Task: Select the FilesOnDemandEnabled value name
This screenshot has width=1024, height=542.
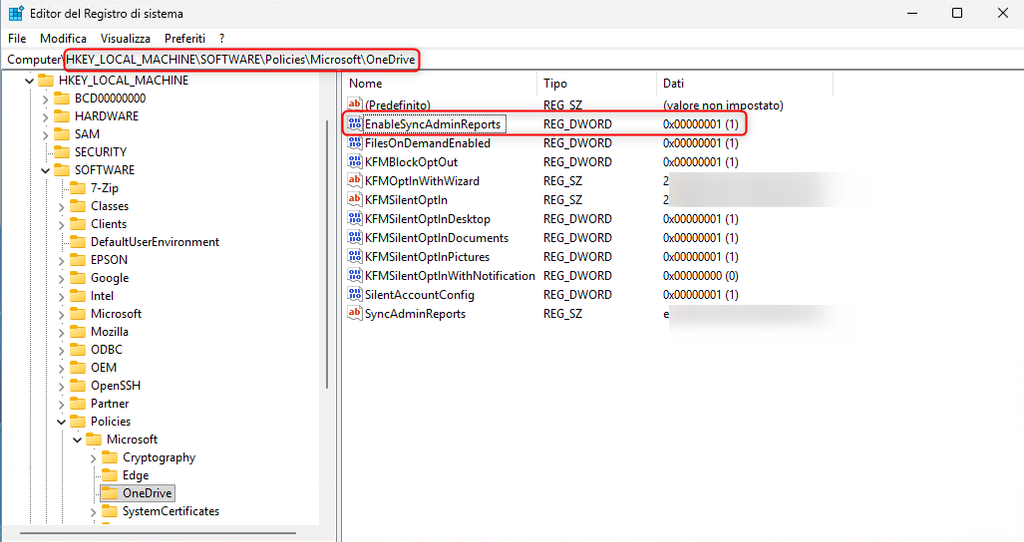Action: point(428,143)
